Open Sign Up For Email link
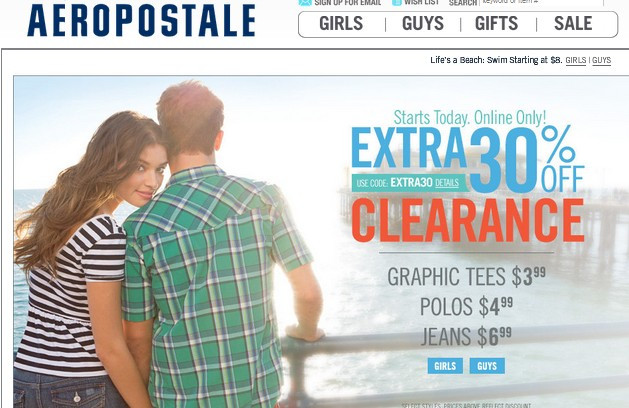 point(347,2)
